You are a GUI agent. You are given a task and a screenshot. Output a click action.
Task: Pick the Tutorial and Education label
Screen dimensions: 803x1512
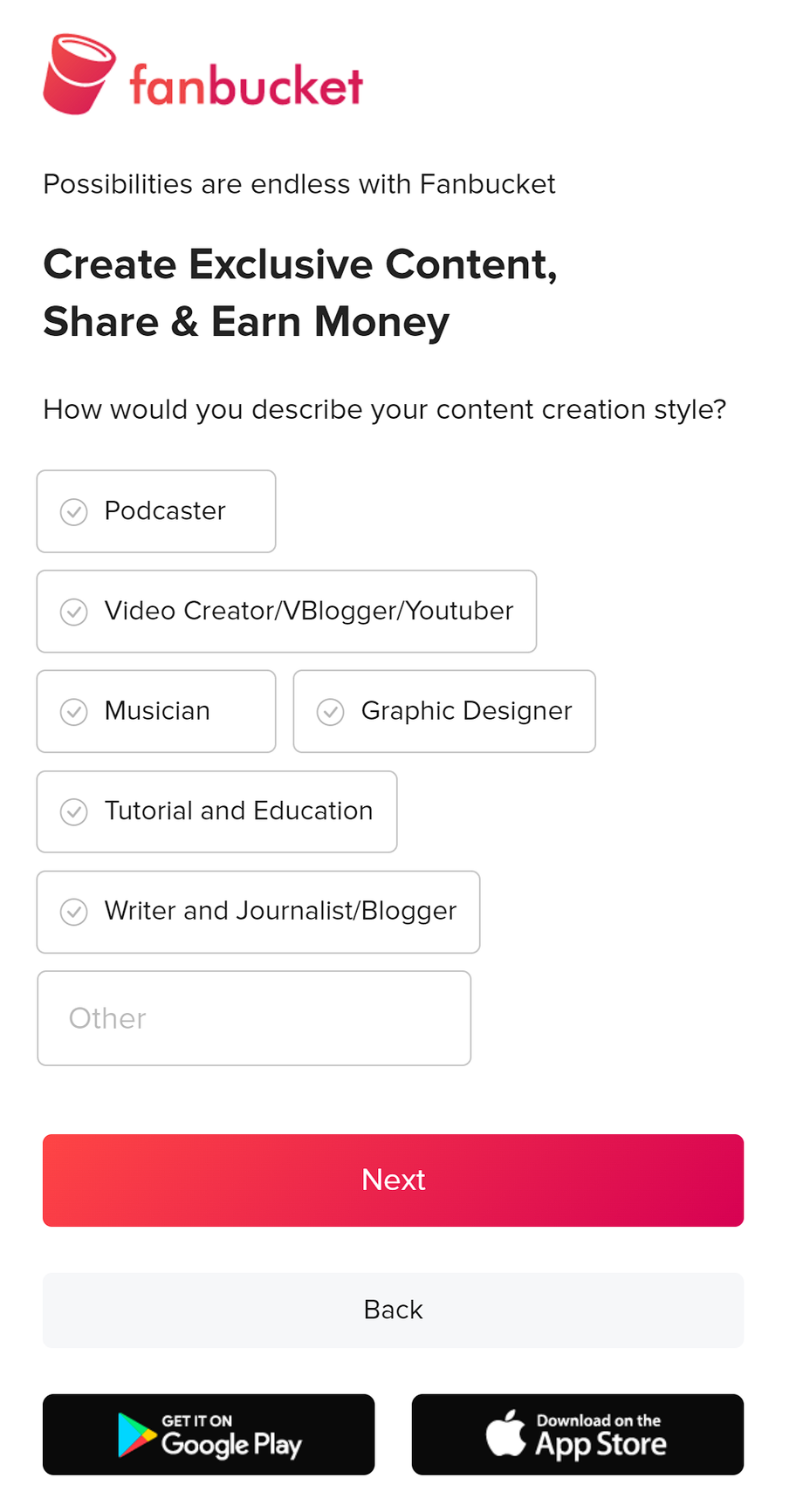238,811
